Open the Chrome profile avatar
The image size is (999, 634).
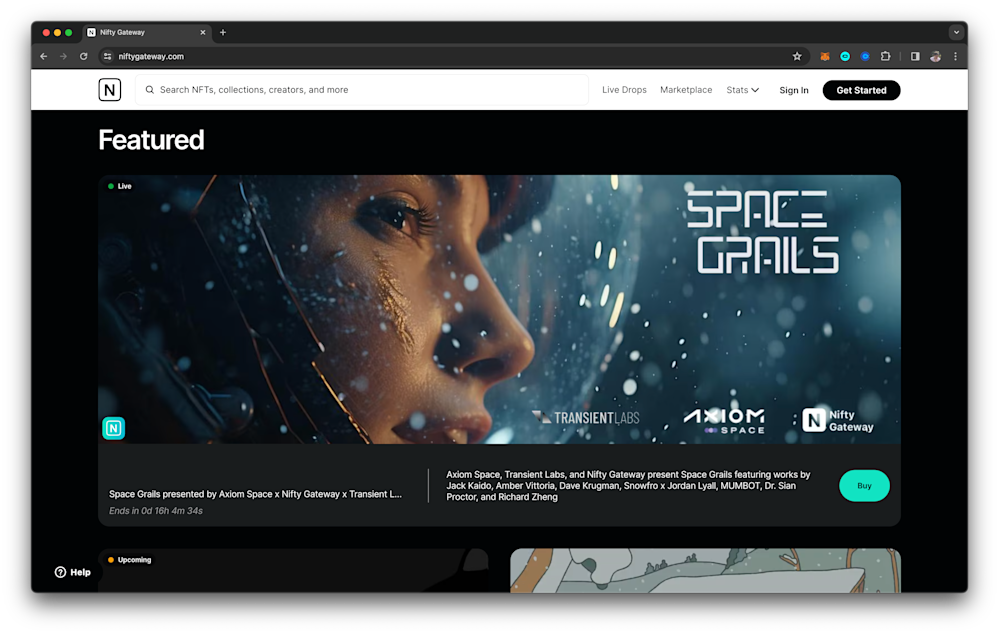click(x=935, y=57)
